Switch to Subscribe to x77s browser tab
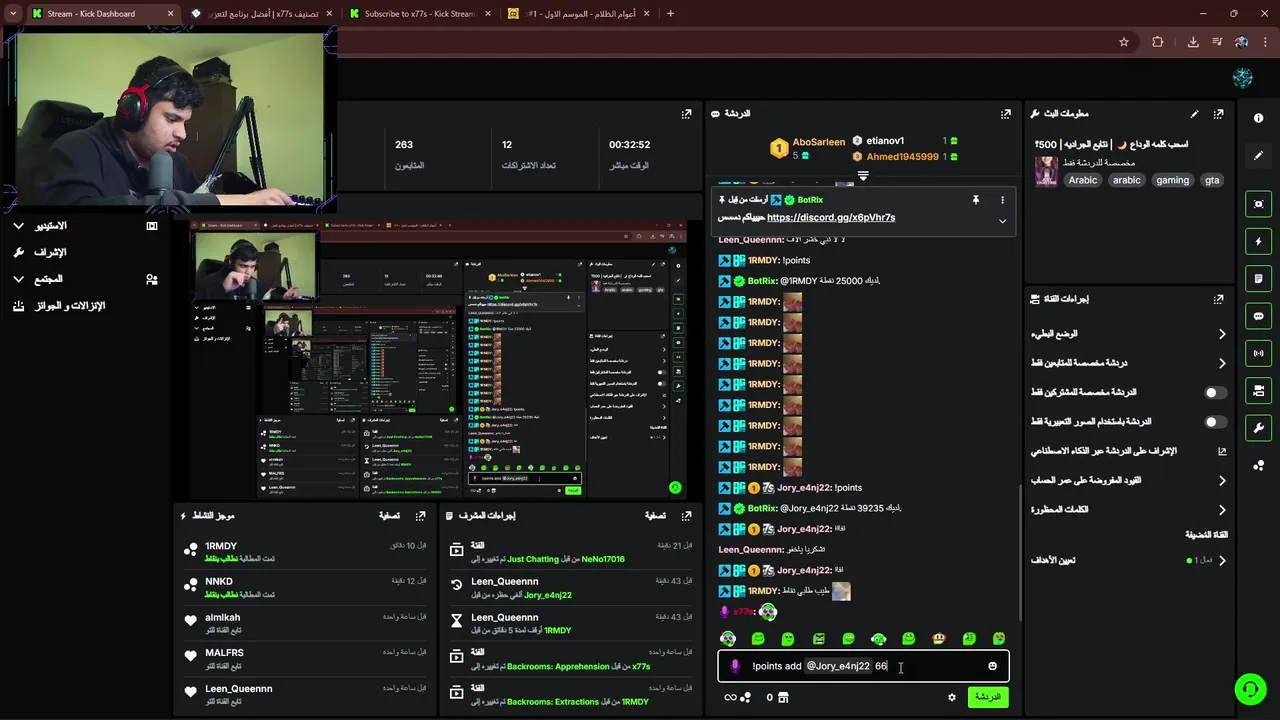1280x720 pixels. coord(420,14)
